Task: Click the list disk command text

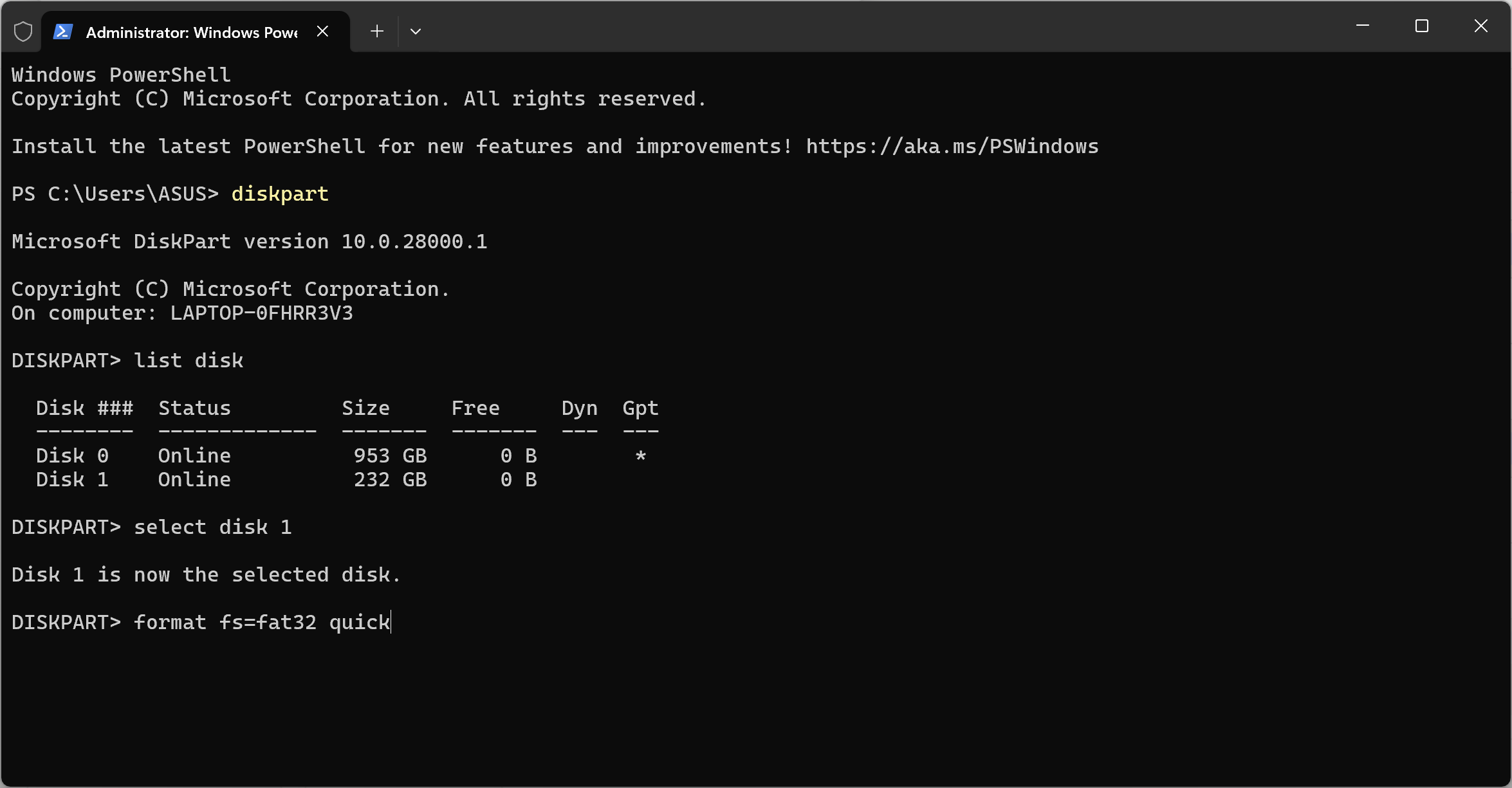Action: pos(189,361)
